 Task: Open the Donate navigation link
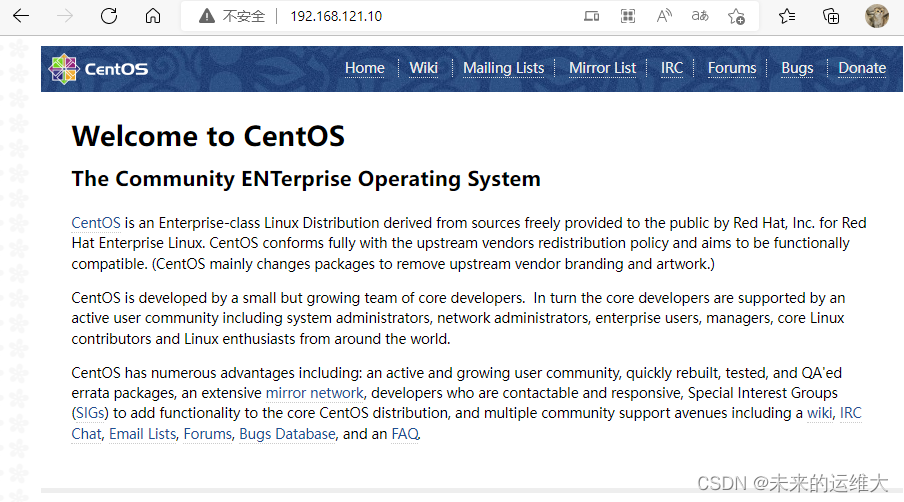click(x=862, y=68)
